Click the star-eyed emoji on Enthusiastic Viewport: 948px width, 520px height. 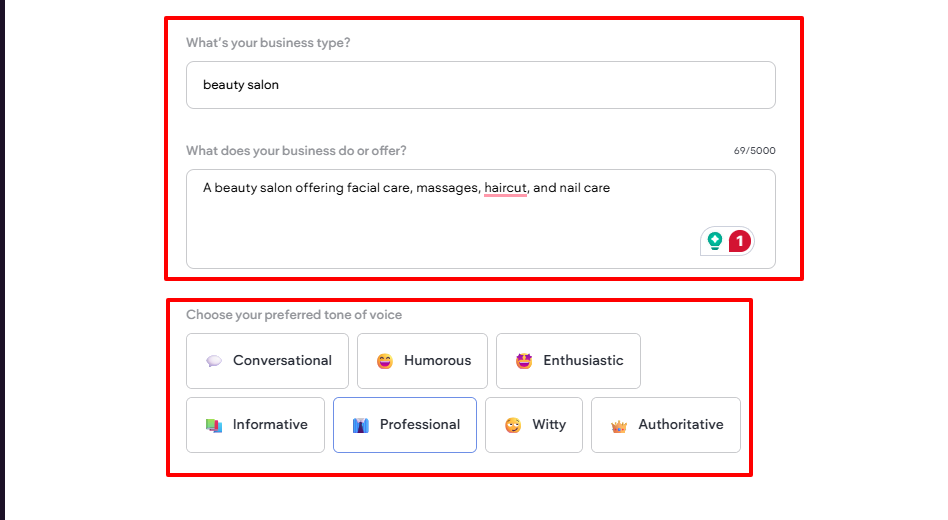524,361
